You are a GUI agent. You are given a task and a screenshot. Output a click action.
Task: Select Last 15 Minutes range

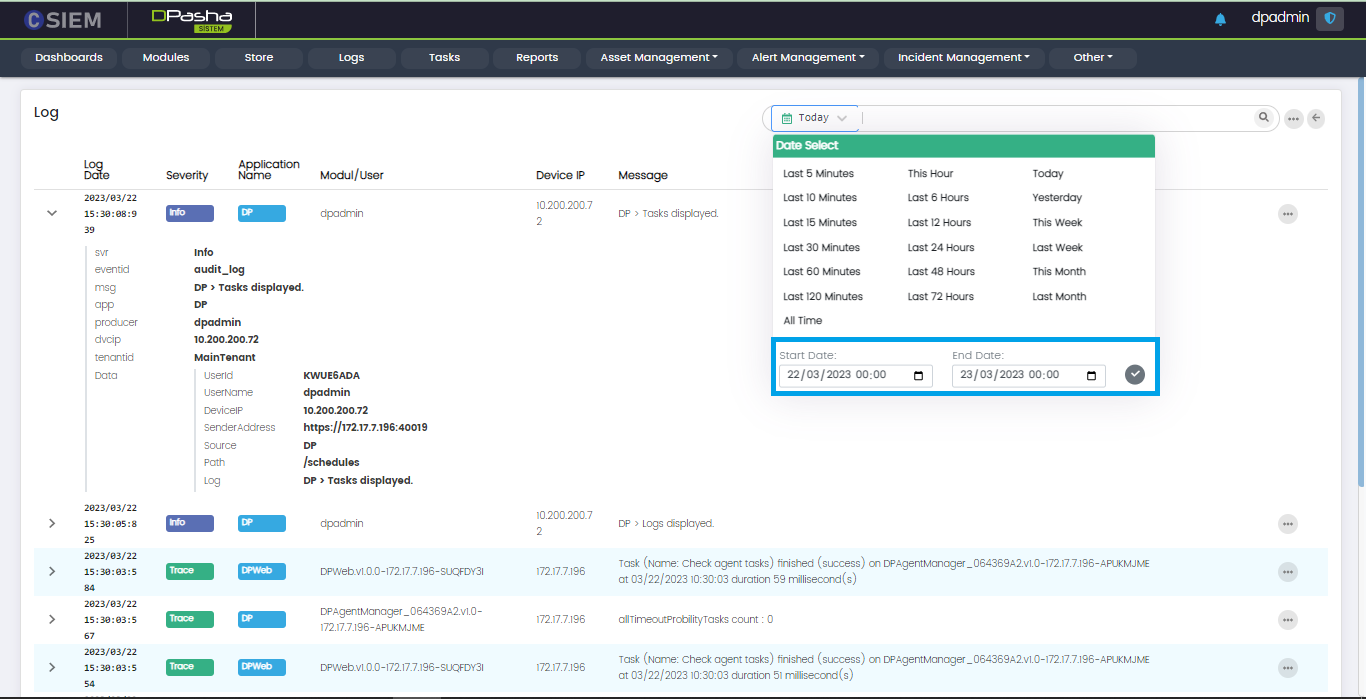point(820,223)
